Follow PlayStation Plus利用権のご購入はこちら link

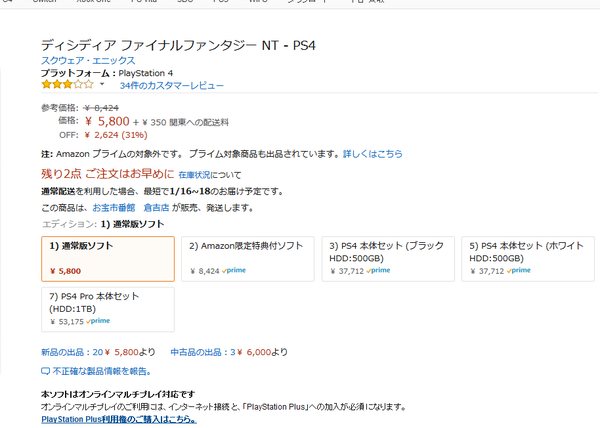tap(119, 419)
